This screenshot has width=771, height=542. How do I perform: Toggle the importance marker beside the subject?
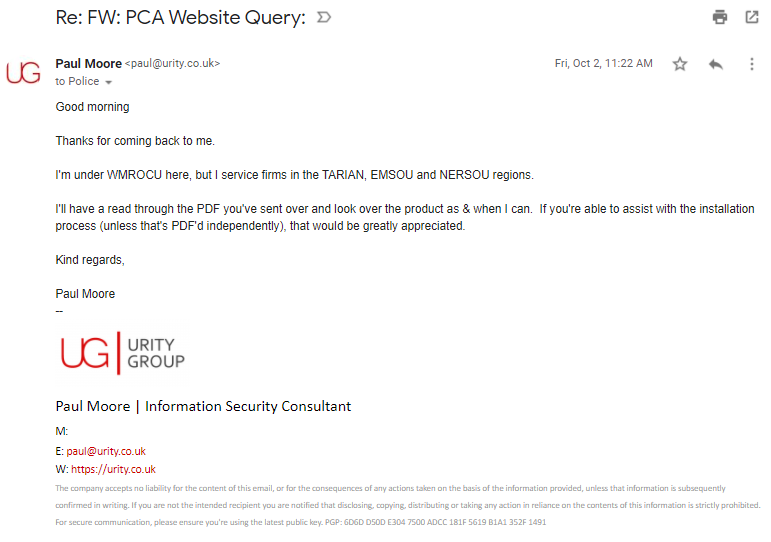tap(324, 18)
